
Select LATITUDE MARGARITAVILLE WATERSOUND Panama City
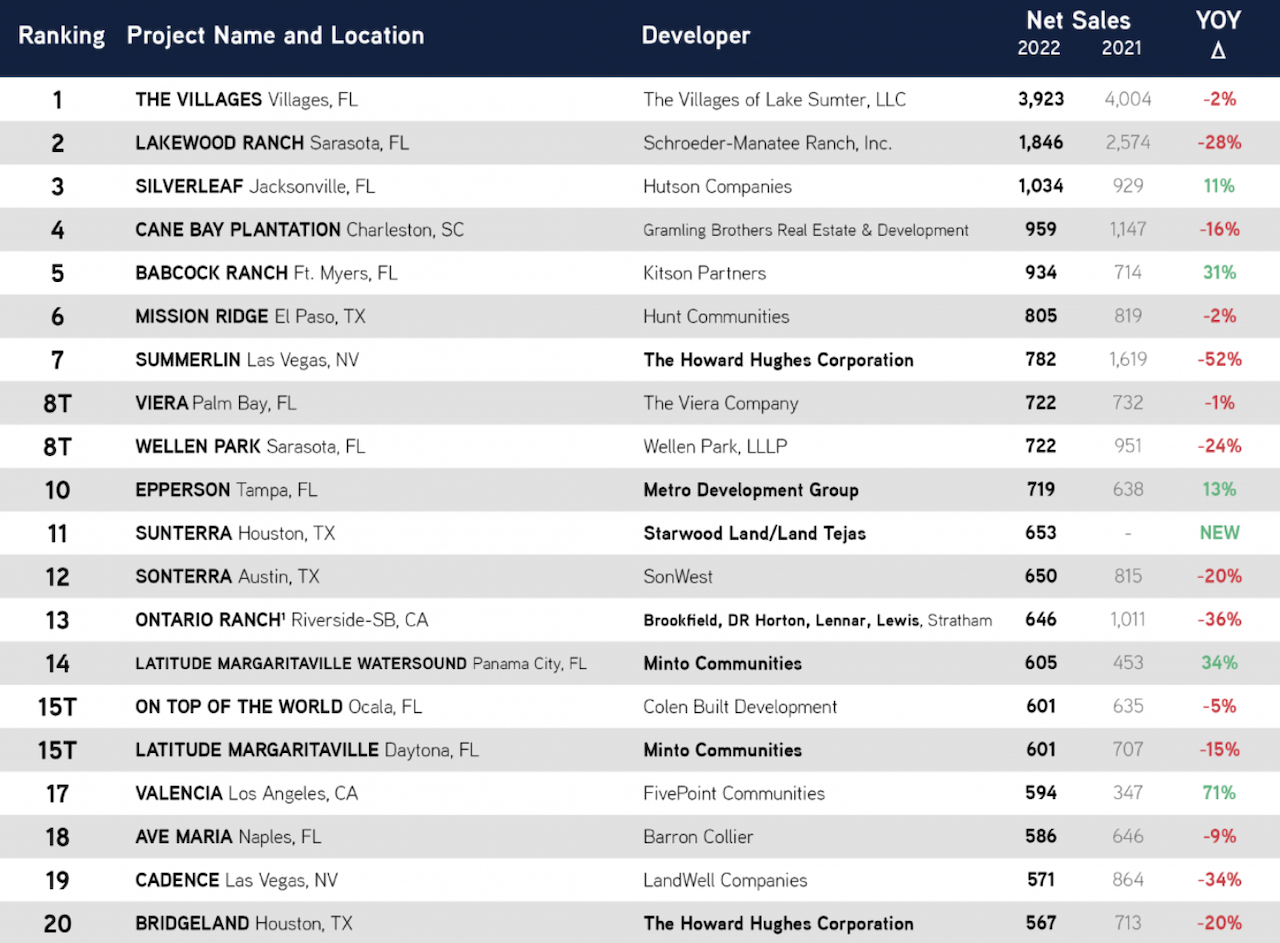[x=360, y=663]
